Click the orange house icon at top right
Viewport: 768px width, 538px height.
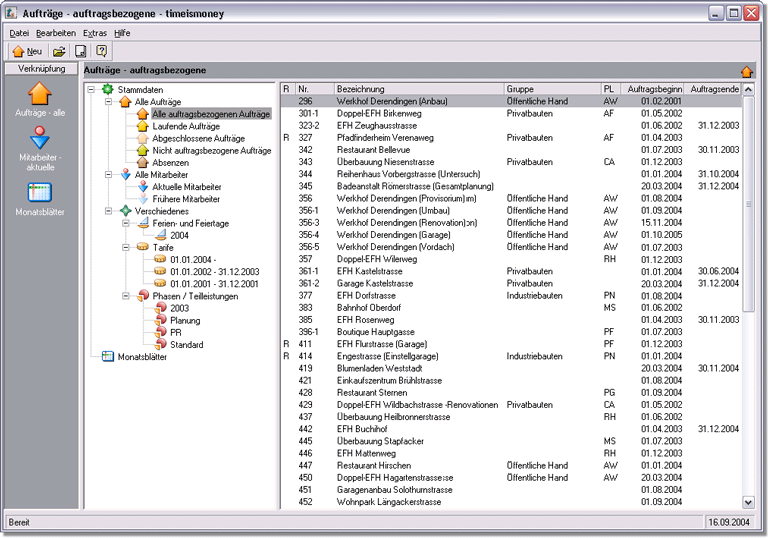(x=746, y=71)
